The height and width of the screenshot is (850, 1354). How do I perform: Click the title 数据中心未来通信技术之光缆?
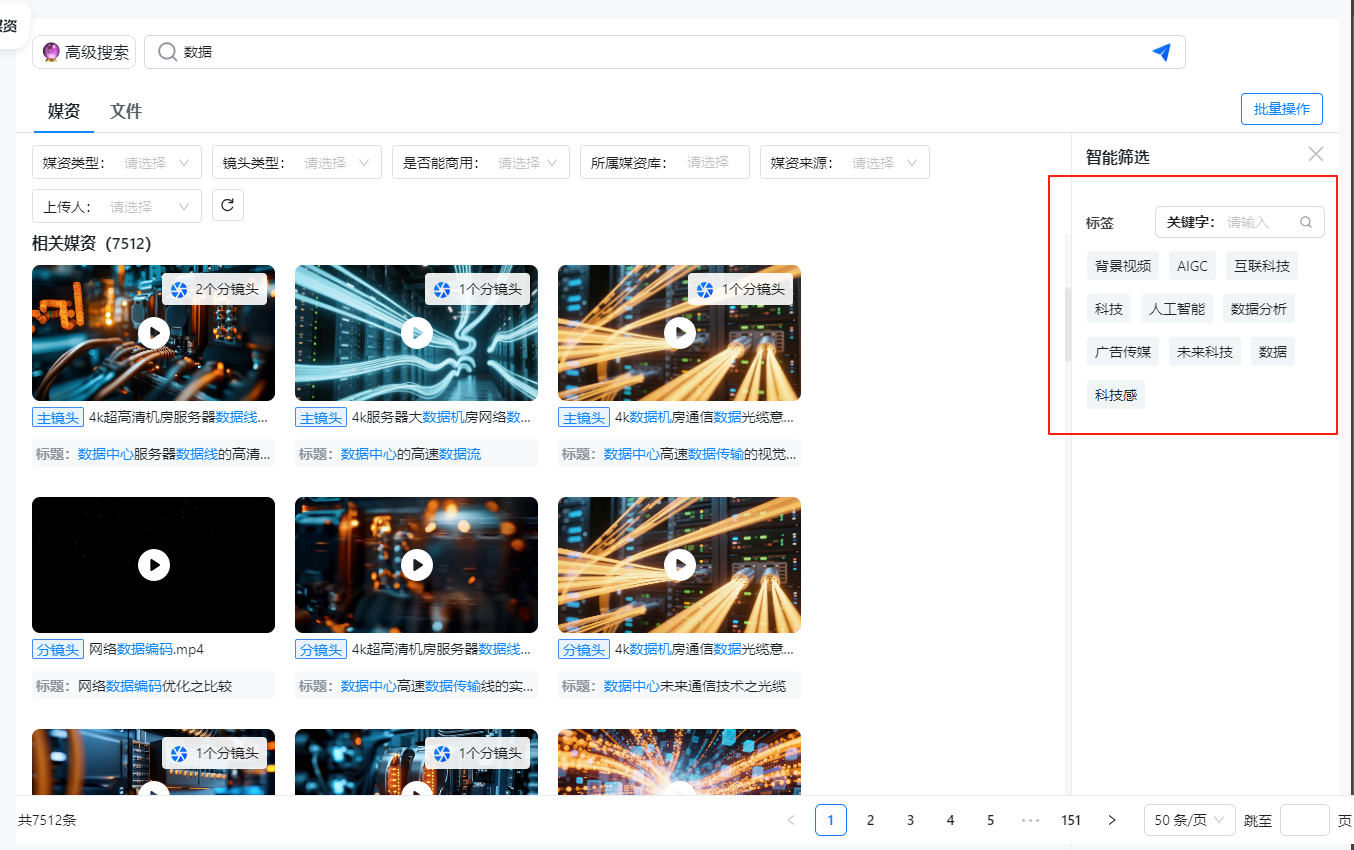tap(695, 686)
